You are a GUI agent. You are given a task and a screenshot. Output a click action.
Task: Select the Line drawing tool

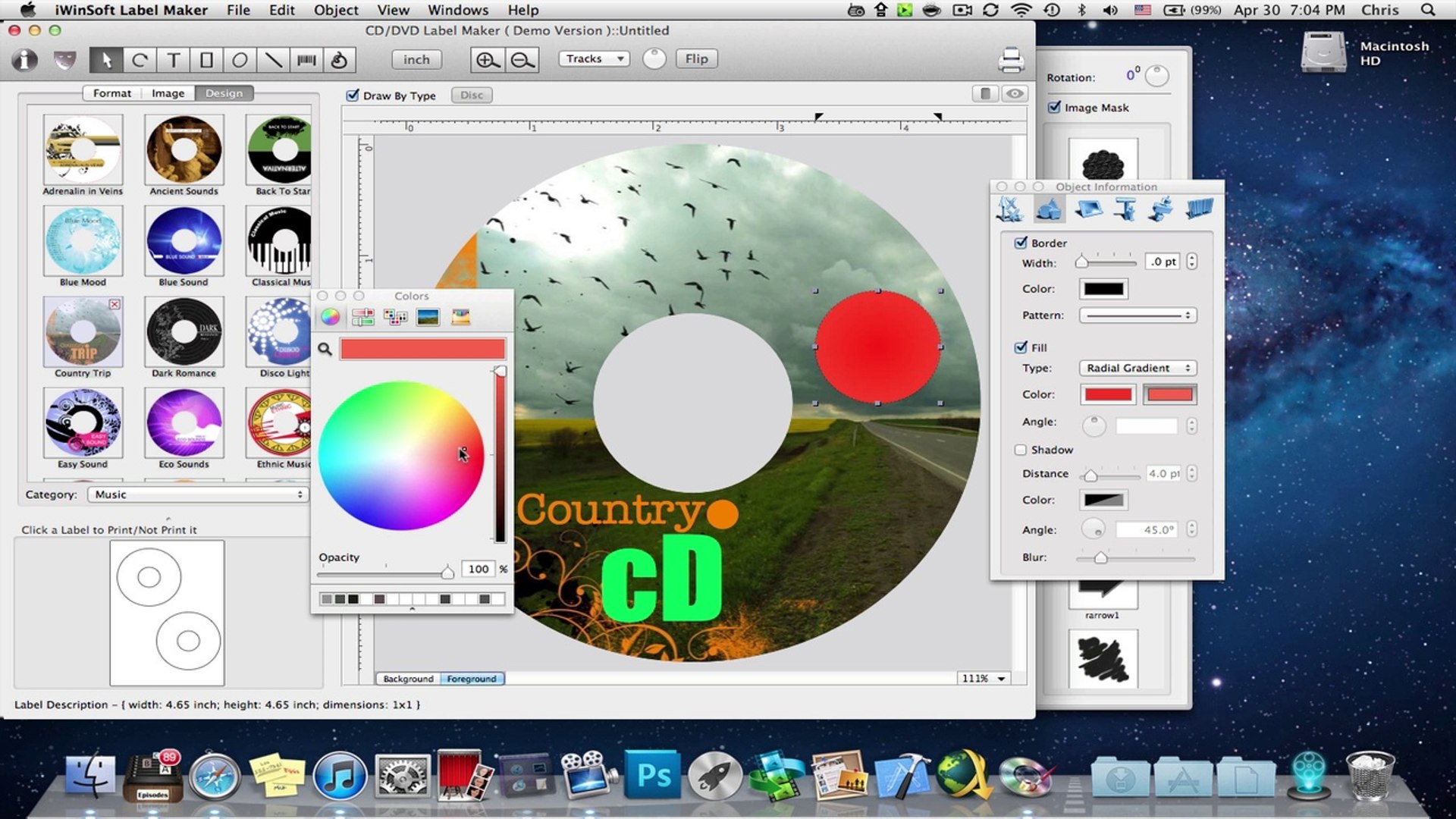click(273, 60)
